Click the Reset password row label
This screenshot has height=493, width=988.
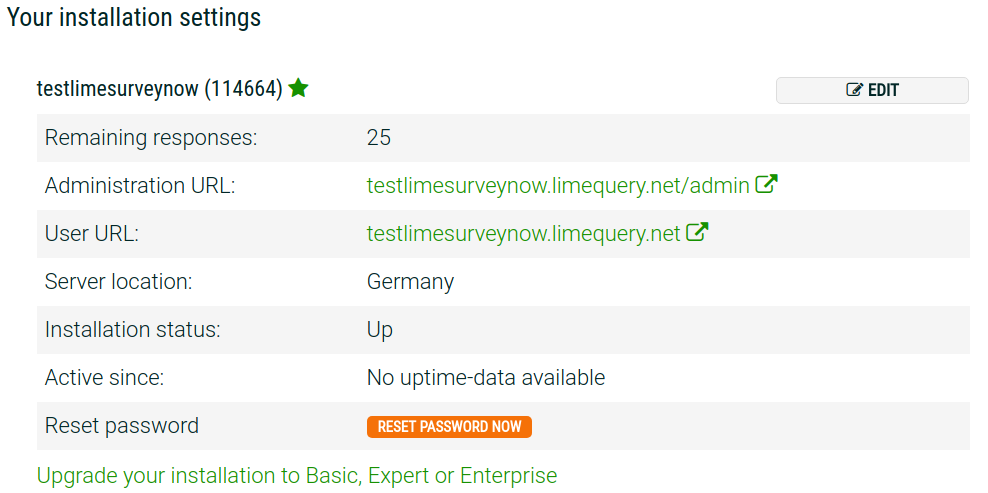click(x=122, y=426)
